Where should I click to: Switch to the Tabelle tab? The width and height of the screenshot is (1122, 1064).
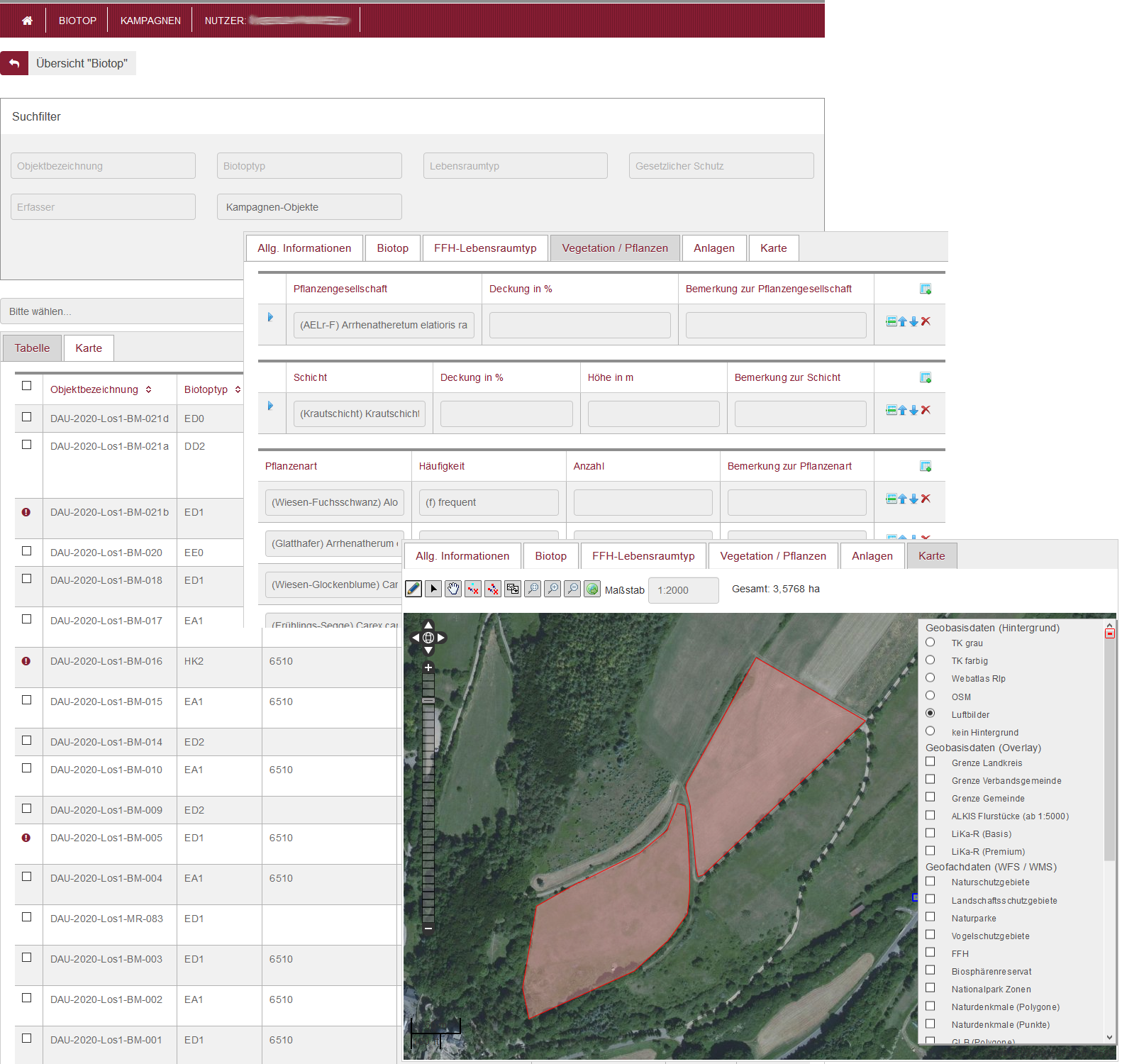click(x=32, y=348)
